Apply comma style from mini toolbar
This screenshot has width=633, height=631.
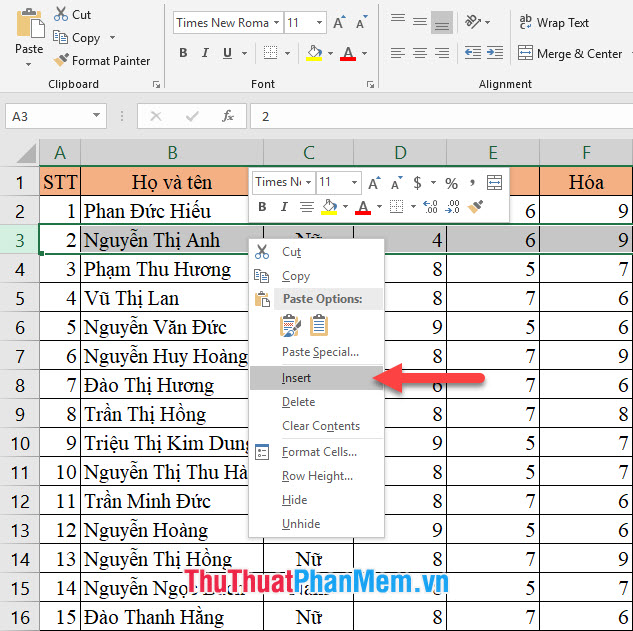point(472,183)
